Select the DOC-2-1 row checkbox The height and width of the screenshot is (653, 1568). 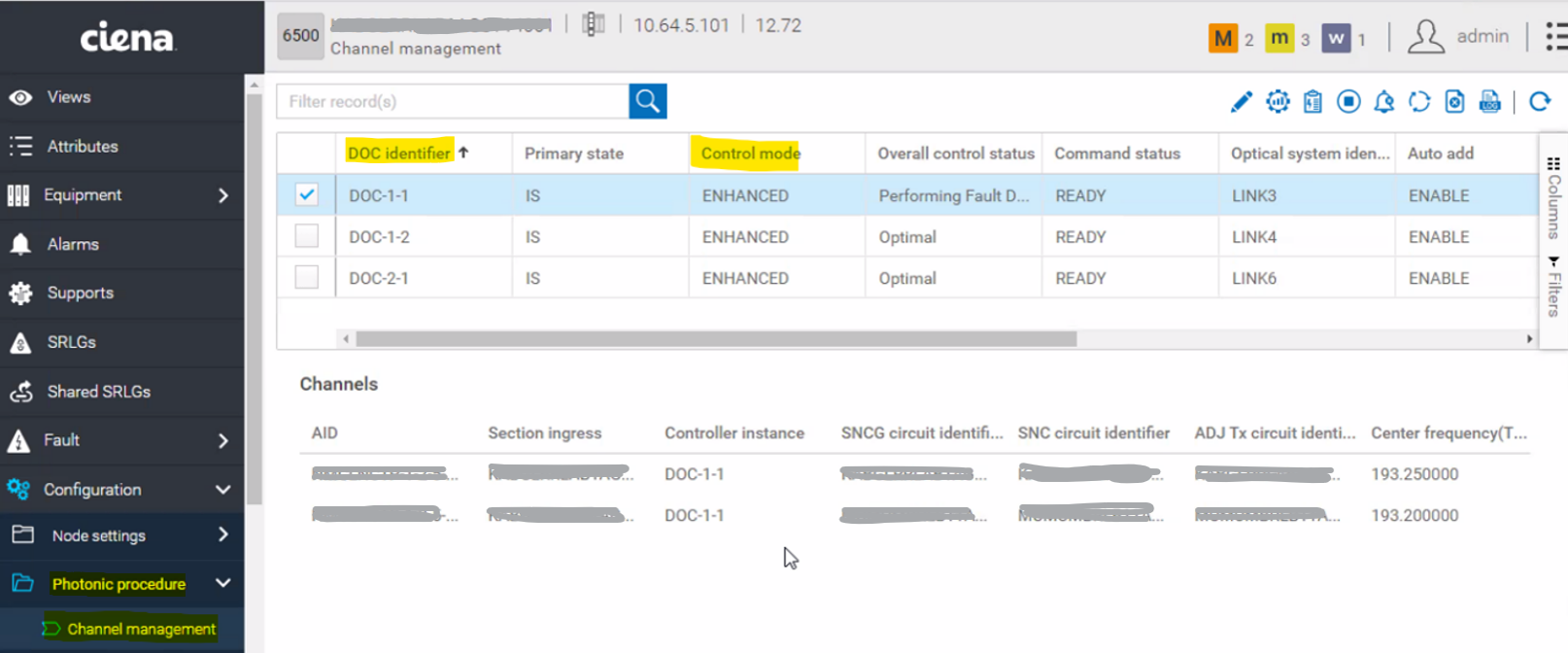306,278
